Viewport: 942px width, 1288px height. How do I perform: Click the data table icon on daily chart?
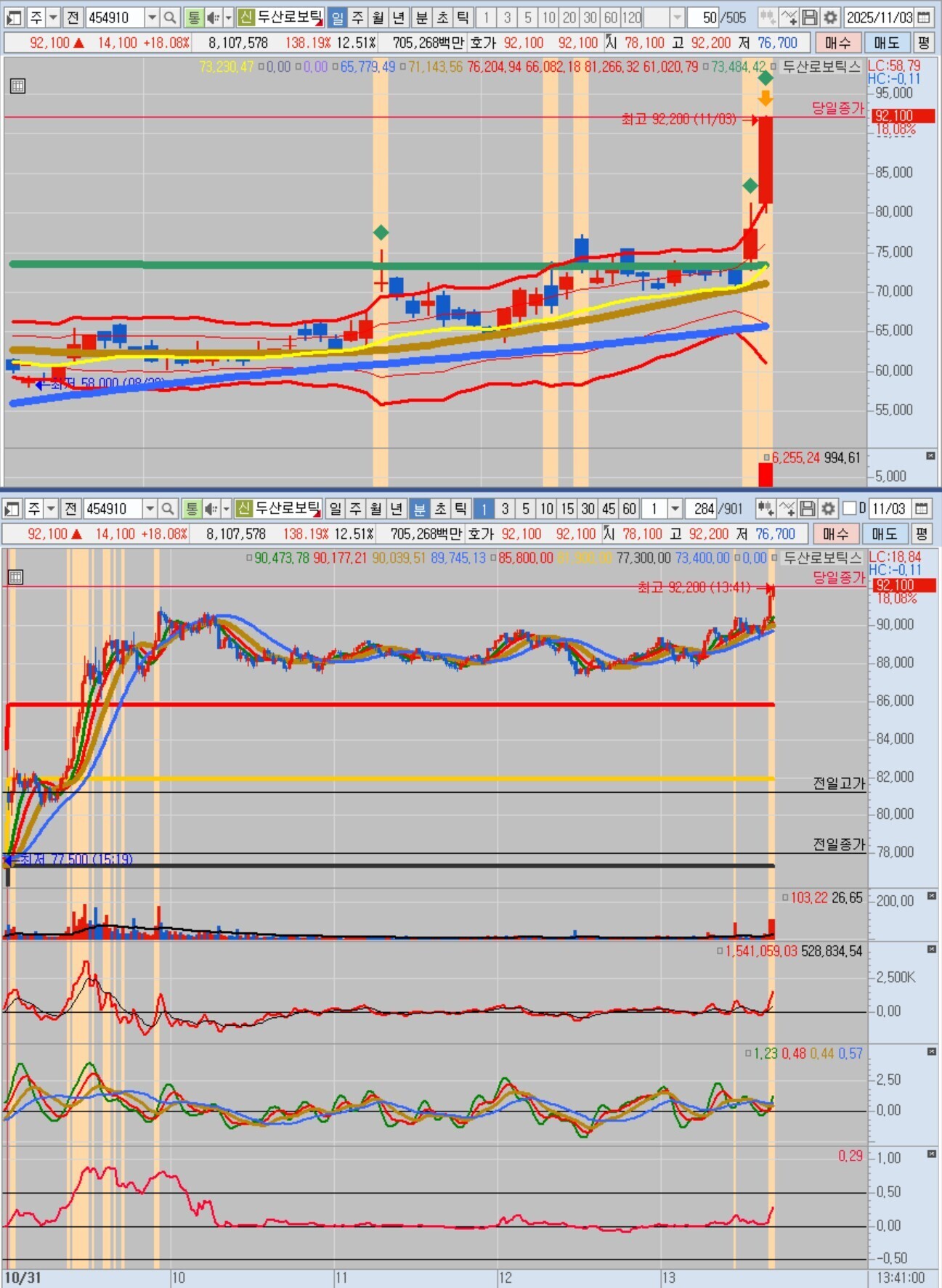pos(17,86)
